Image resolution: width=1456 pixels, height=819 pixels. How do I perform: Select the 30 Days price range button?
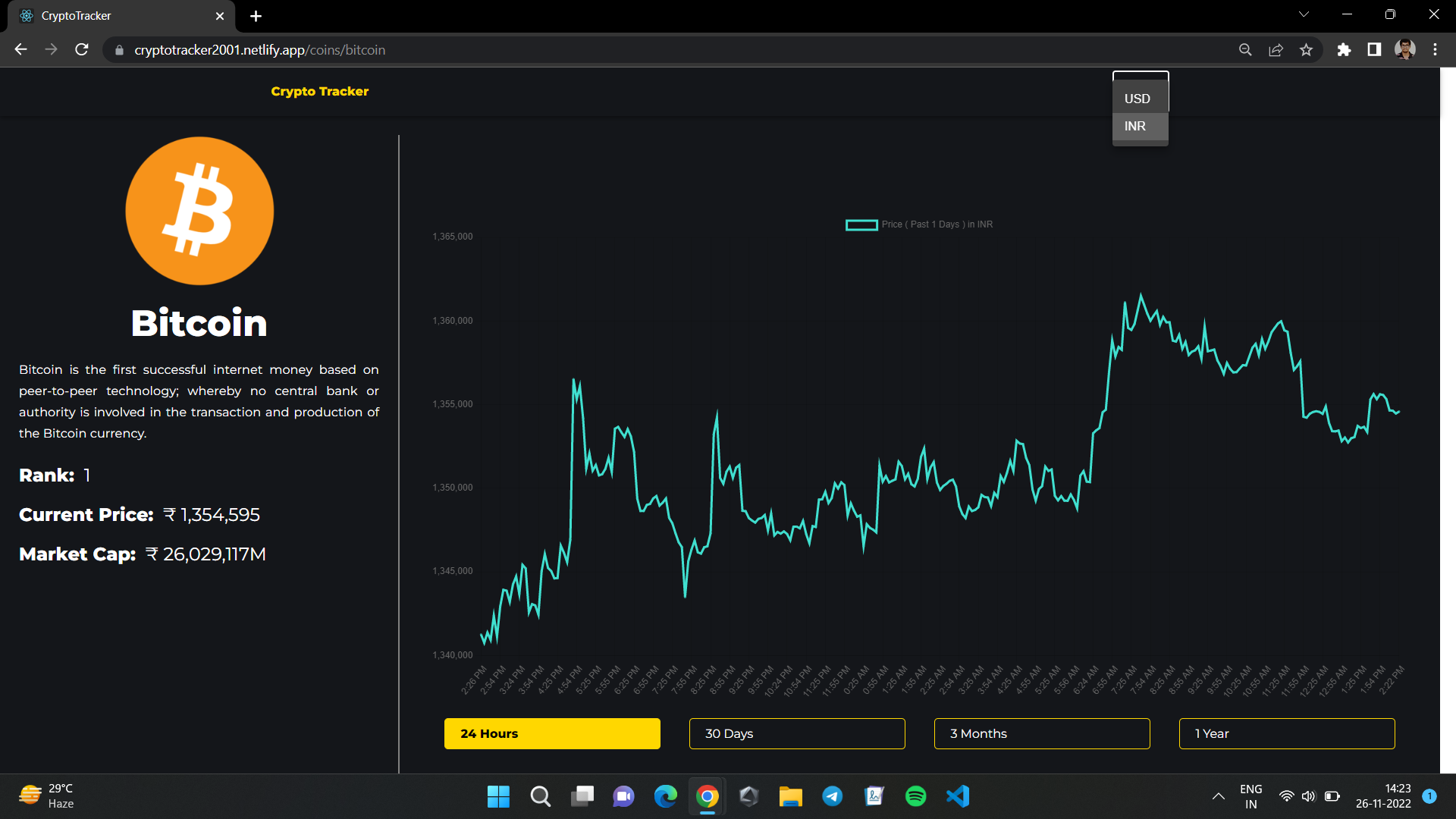[x=796, y=733]
